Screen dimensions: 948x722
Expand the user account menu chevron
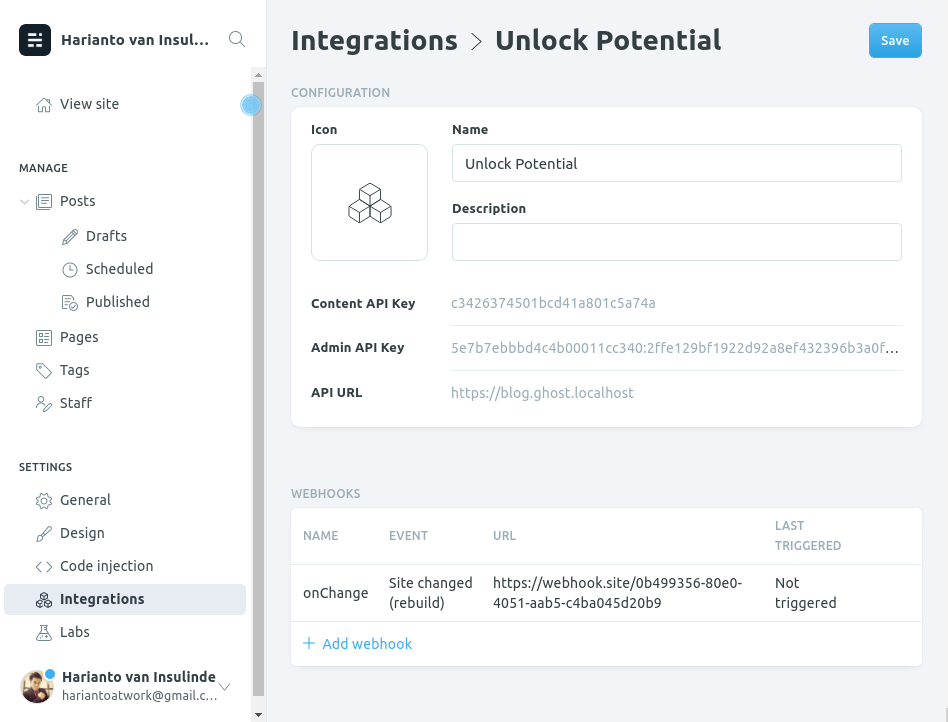(x=225, y=686)
